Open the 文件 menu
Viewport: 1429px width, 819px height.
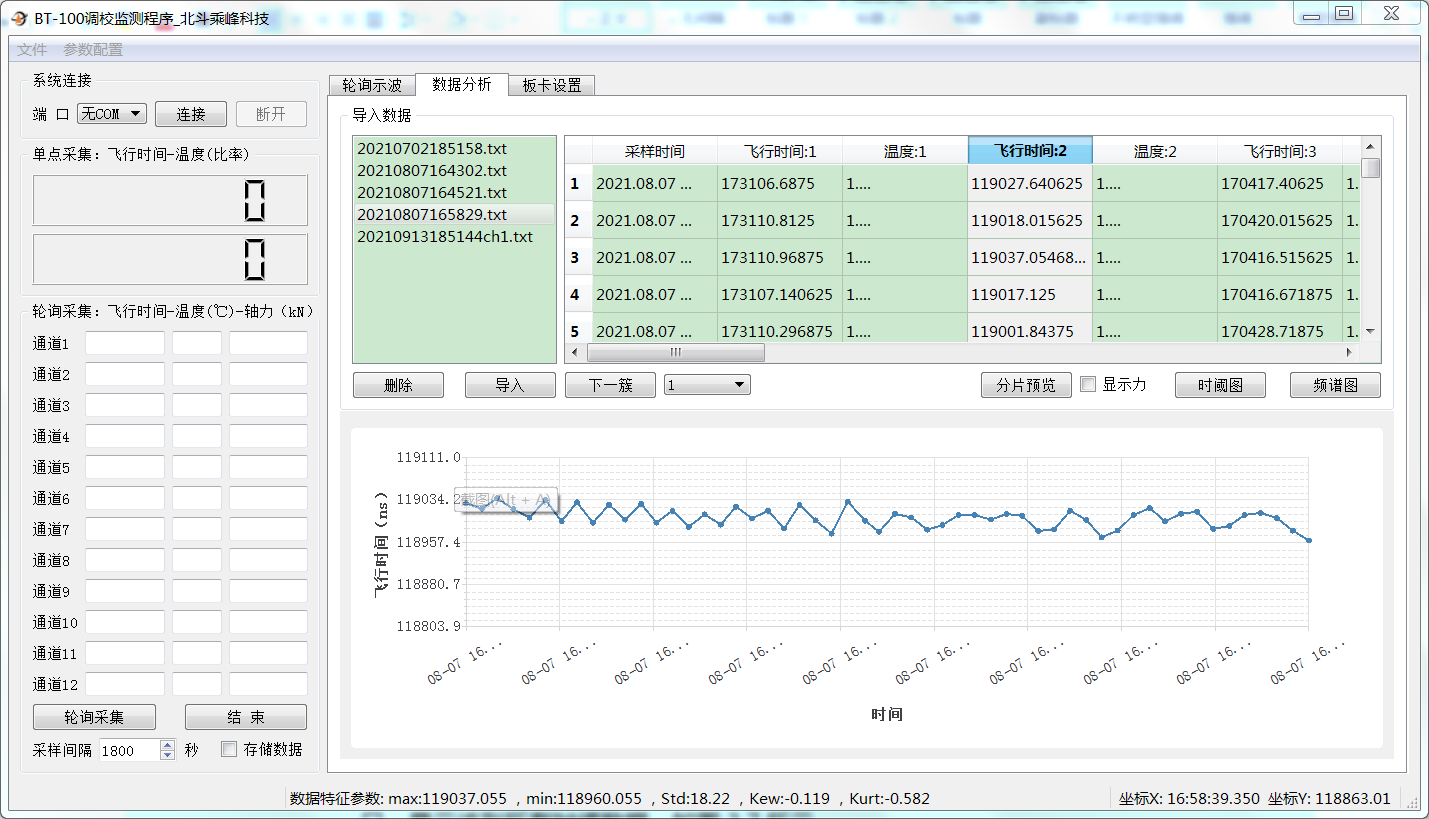32,49
